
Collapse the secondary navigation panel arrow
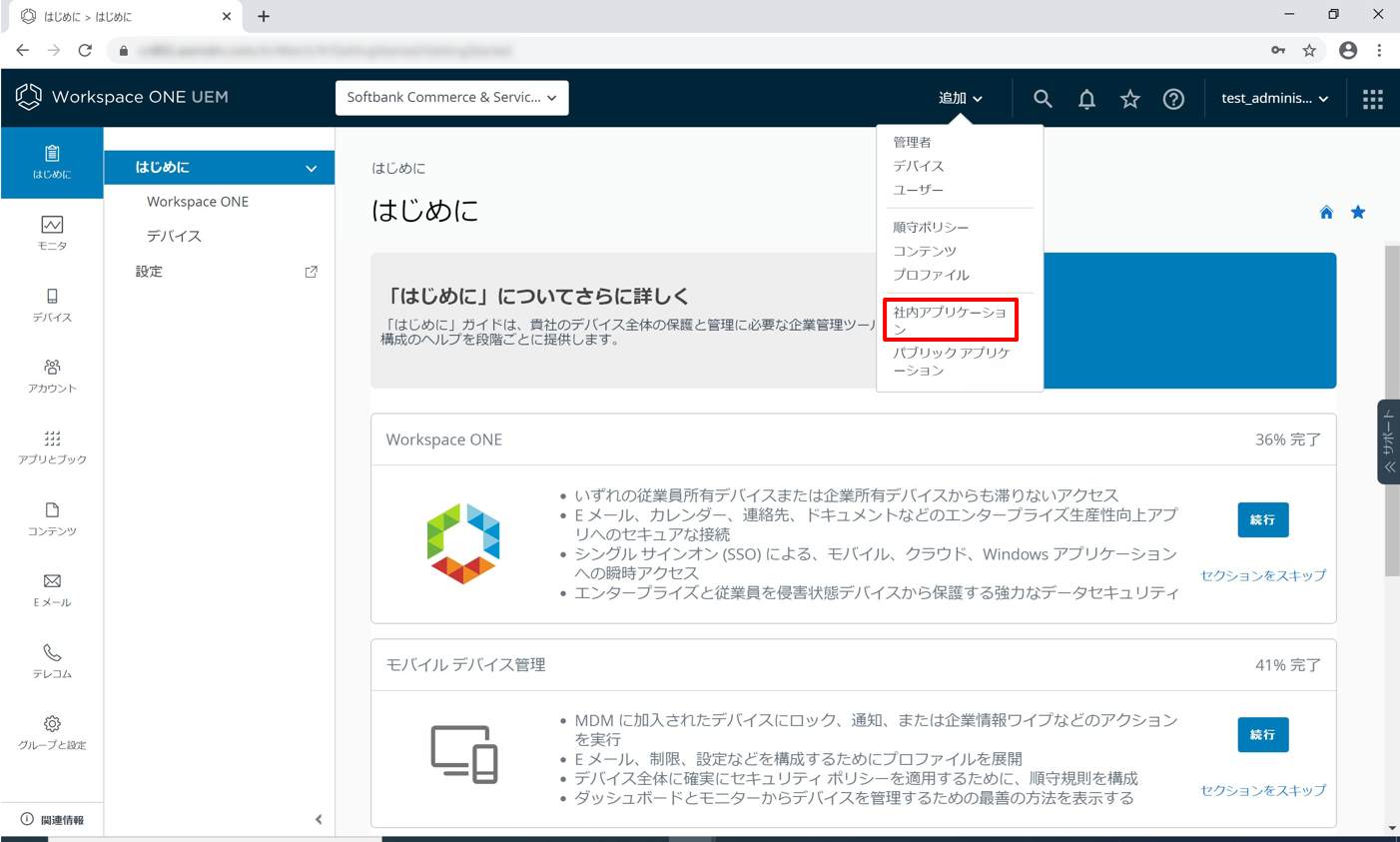click(319, 820)
